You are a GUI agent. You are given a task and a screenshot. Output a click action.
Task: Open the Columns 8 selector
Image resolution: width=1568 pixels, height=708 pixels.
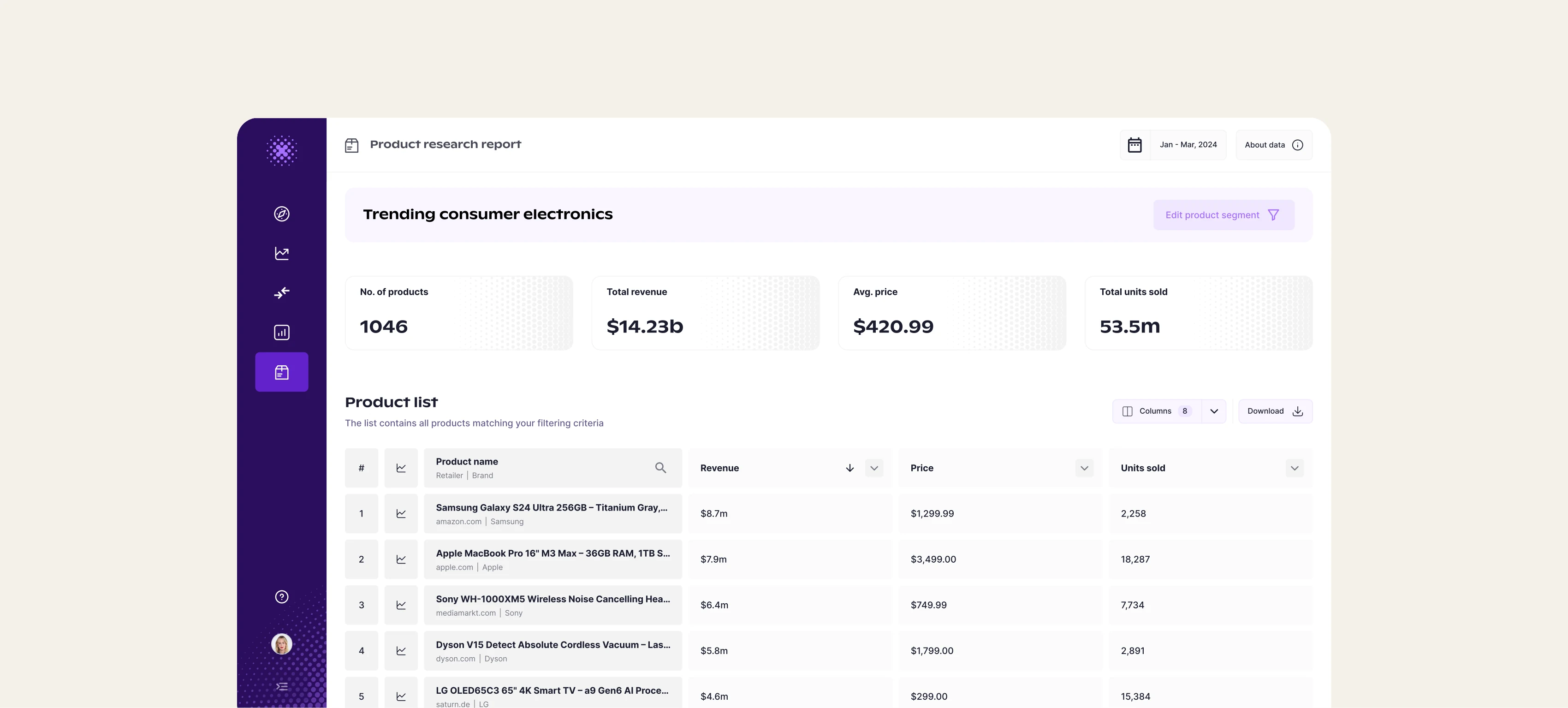[x=1157, y=411]
